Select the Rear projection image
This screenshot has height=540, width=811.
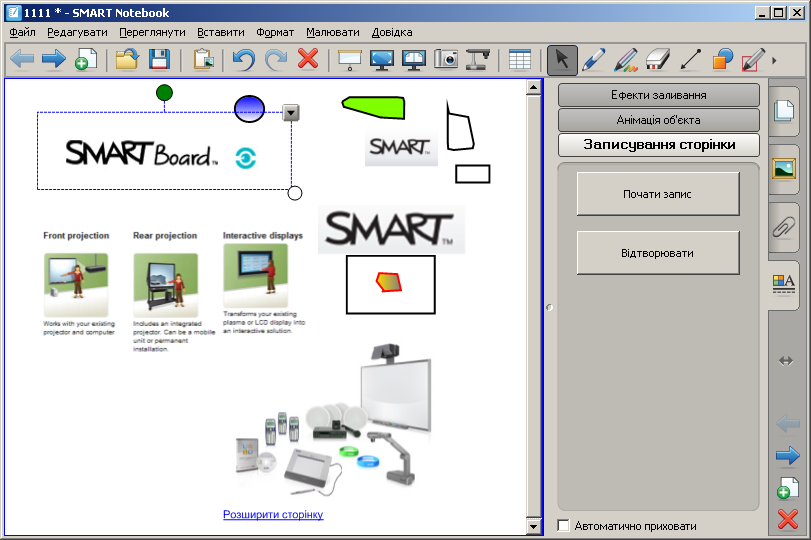pyautogui.click(x=166, y=284)
